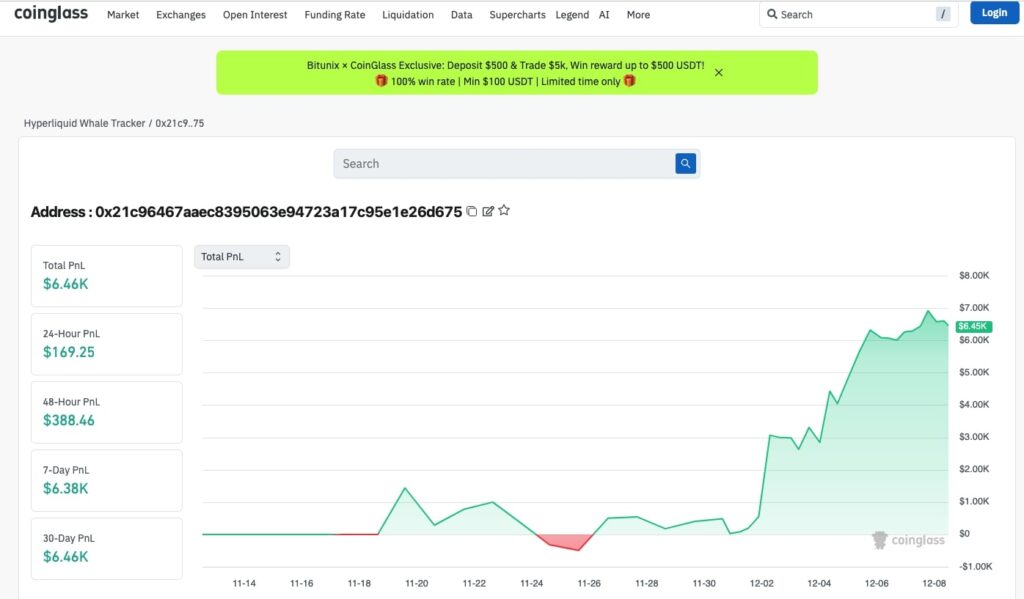
Task: Click the coinglass logo in header
Action: [x=51, y=14]
